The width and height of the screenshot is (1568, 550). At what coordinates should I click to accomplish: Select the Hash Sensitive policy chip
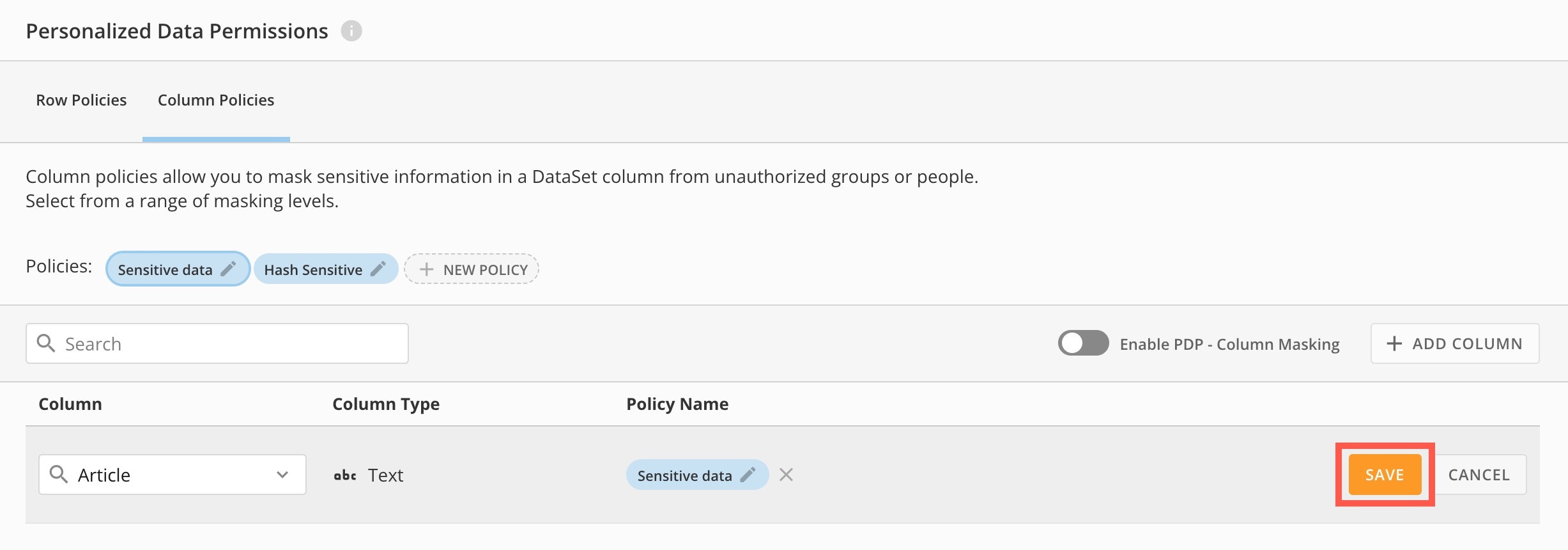click(x=312, y=269)
